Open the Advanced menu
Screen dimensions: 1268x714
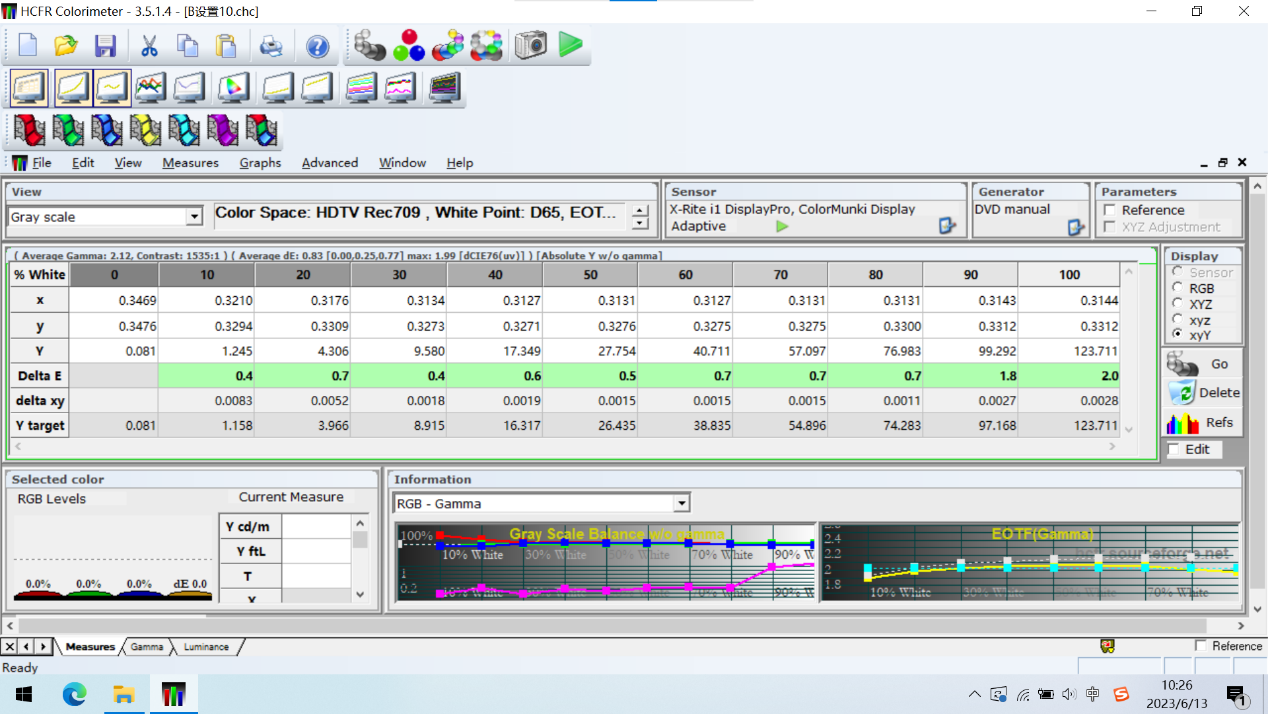tap(329, 163)
